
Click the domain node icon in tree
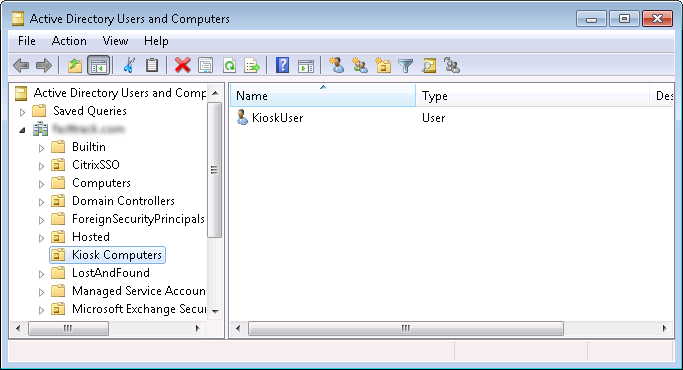coord(41,129)
